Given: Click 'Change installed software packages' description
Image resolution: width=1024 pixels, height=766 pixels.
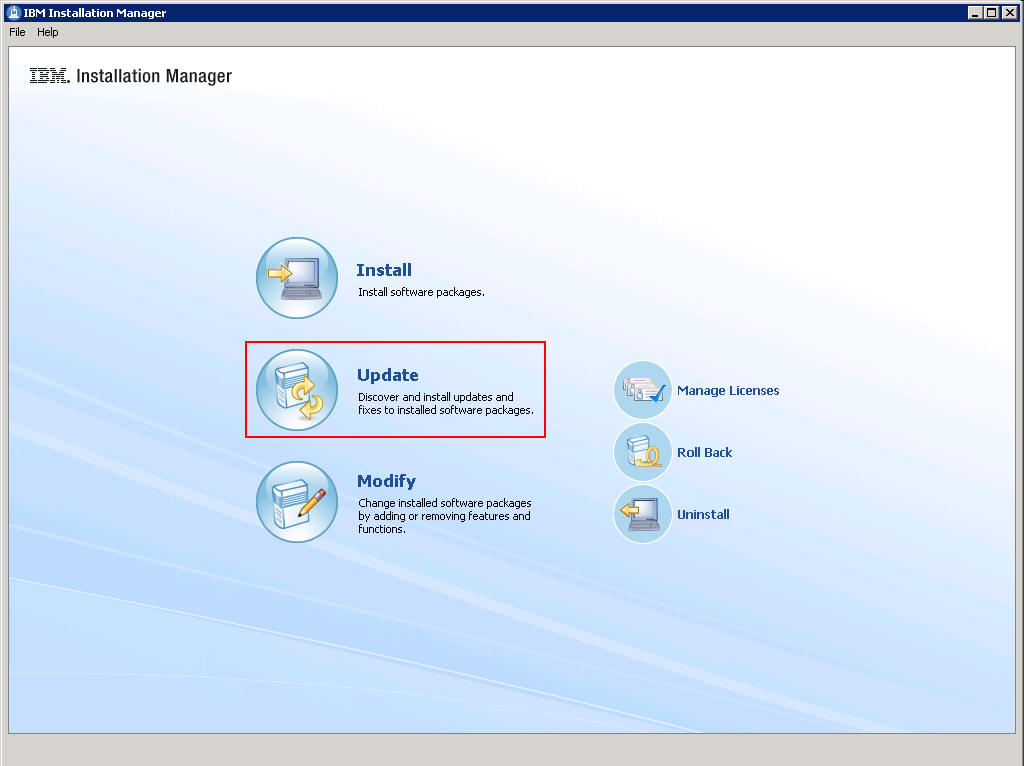Looking at the screenshot, I should click(x=445, y=516).
